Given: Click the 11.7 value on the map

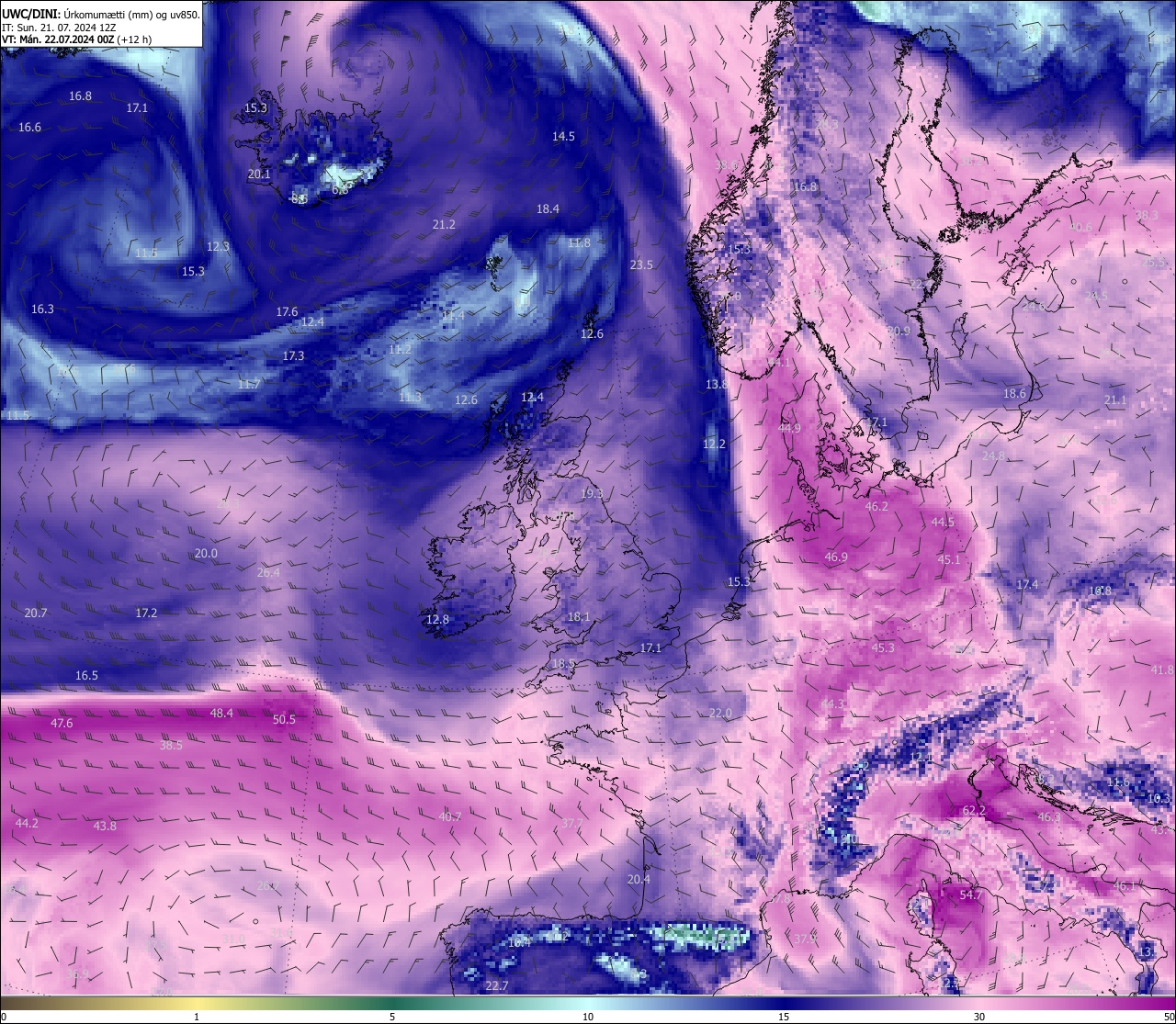Looking at the screenshot, I should click(249, 385).
